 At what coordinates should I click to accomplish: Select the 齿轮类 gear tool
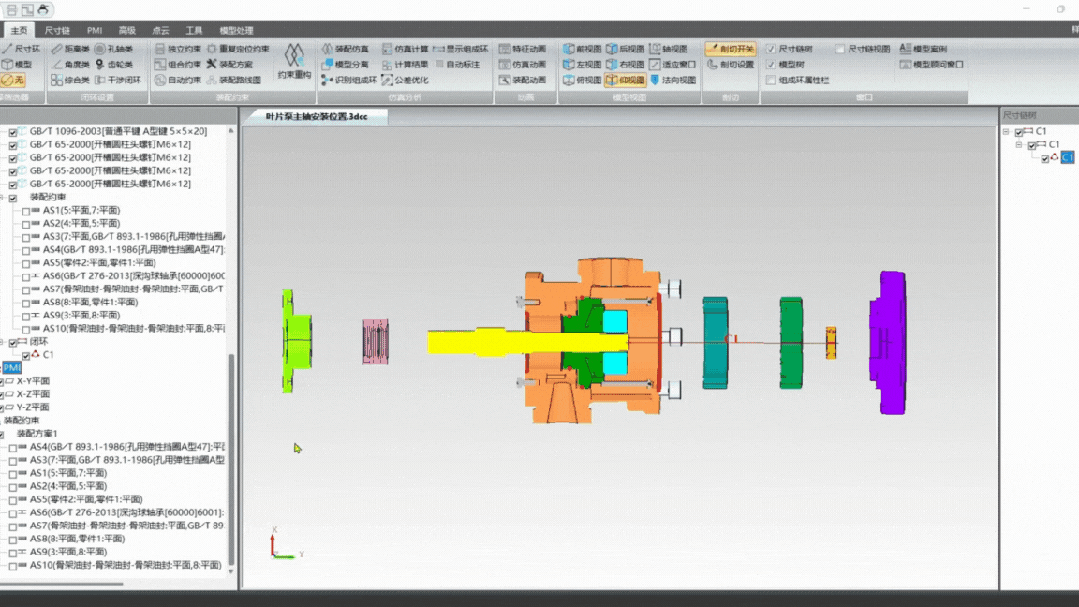(x=114, y=64)
